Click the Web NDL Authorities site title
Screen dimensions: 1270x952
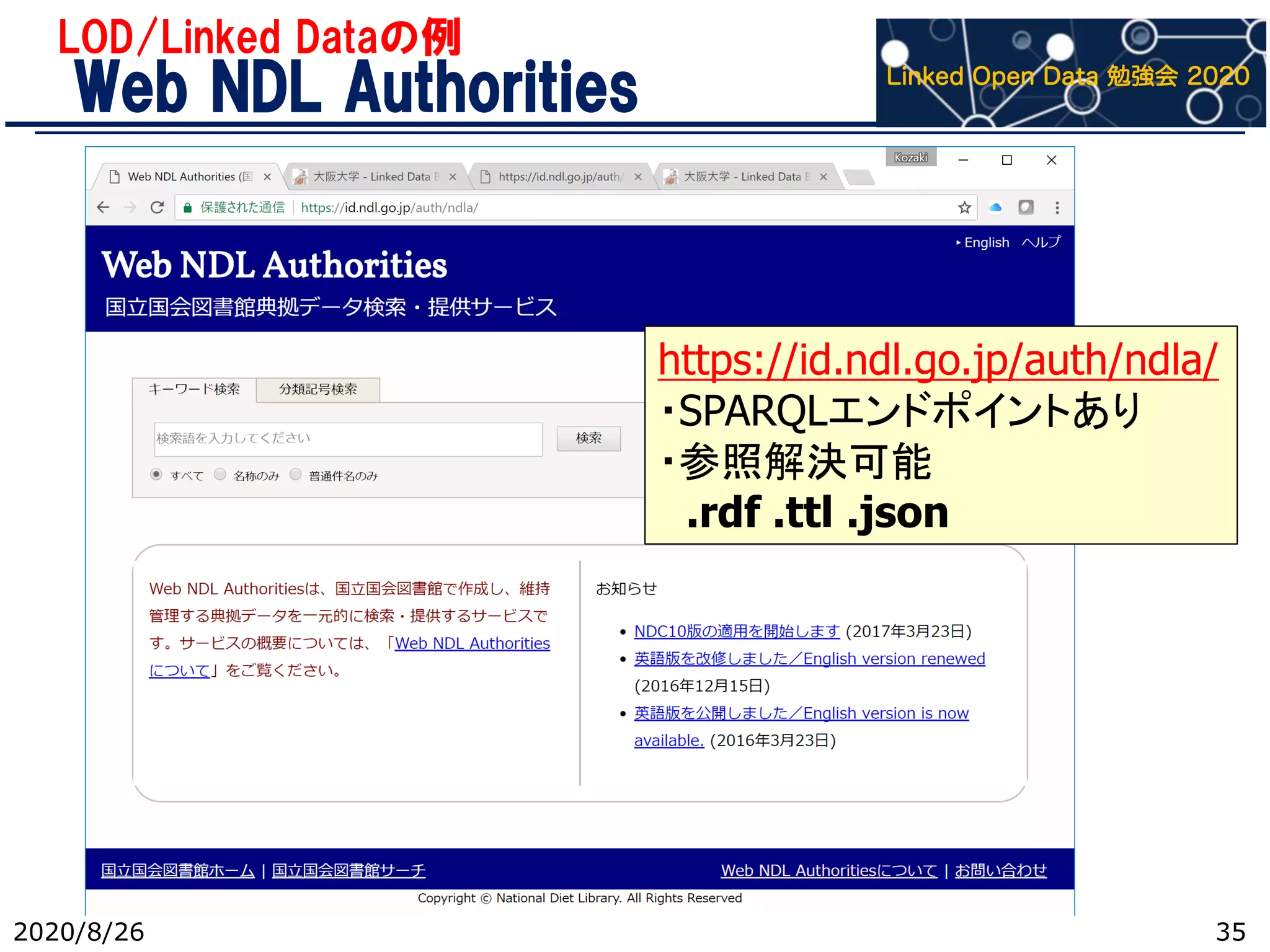pyautogui.click(x=274, y=265)
